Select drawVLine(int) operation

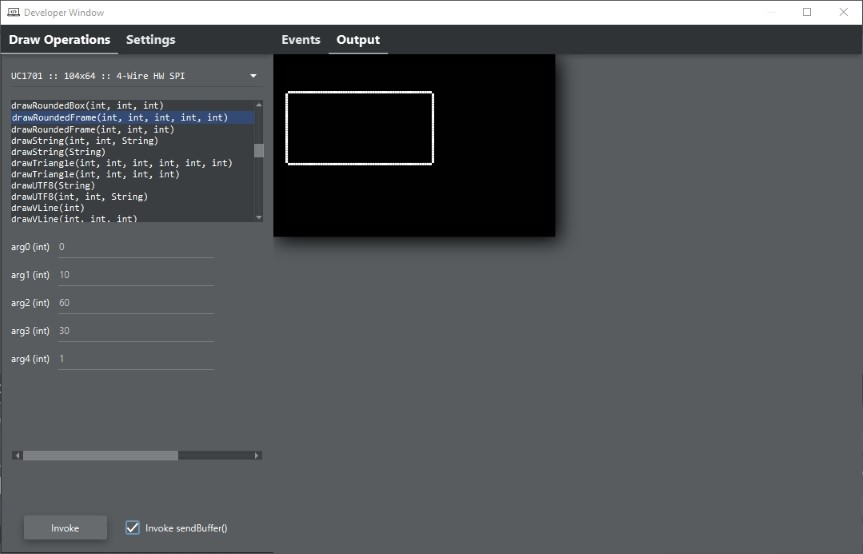pyautogui.click(x=133, y=208)
